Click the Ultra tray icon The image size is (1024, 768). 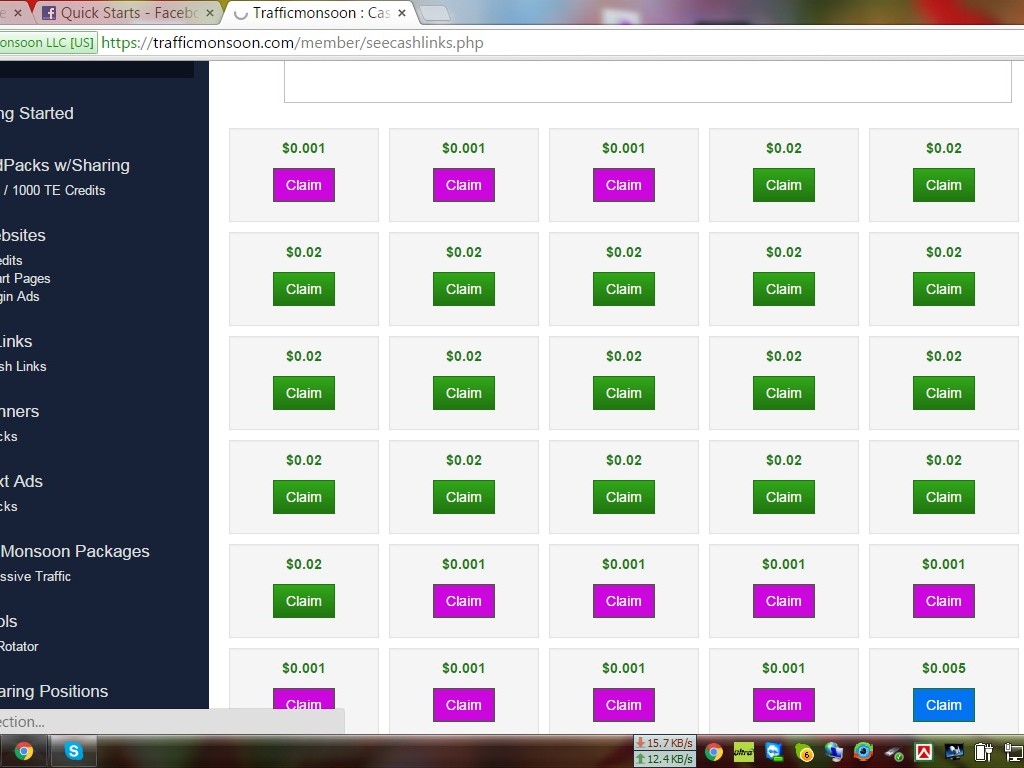pos(743,752)
